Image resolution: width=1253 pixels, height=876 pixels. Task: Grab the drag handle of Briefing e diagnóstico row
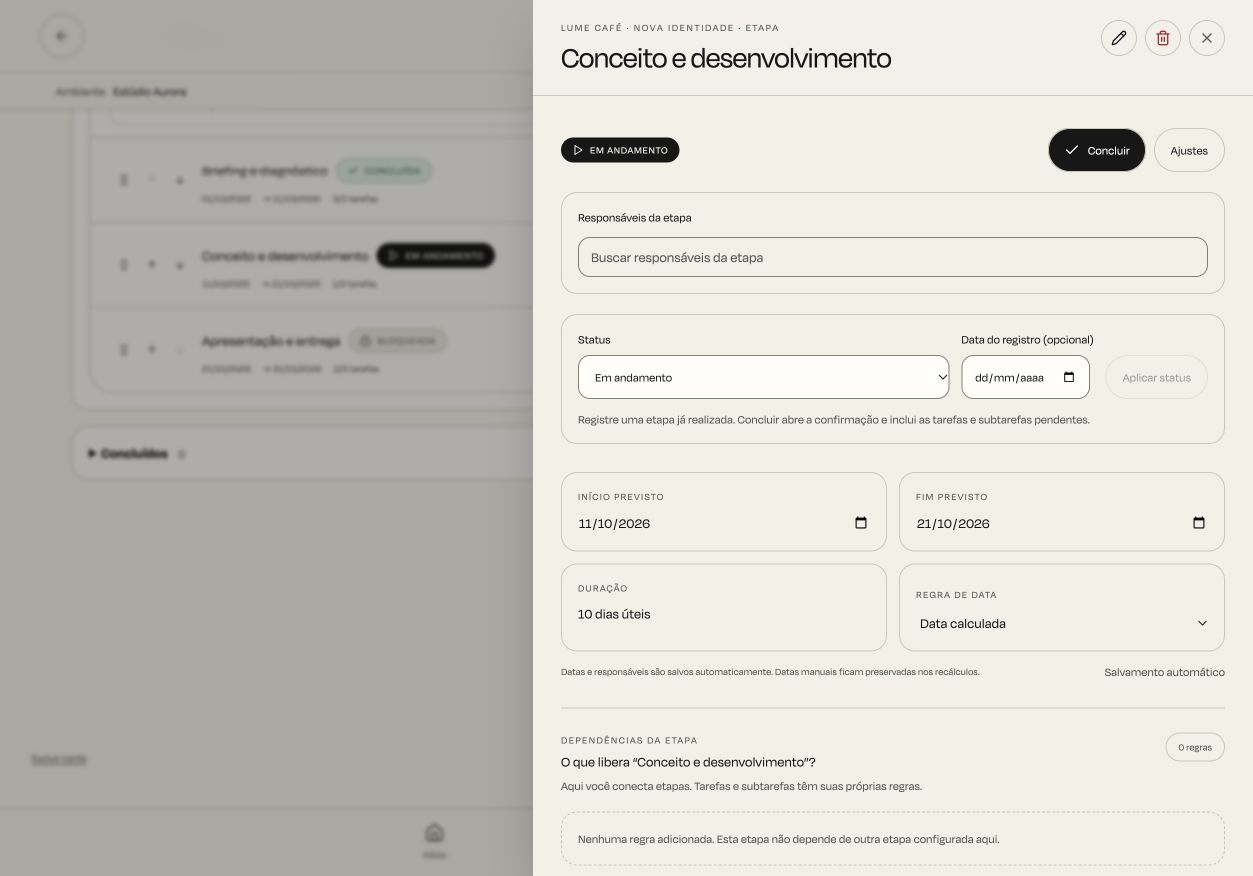click(x=124, y=180)
